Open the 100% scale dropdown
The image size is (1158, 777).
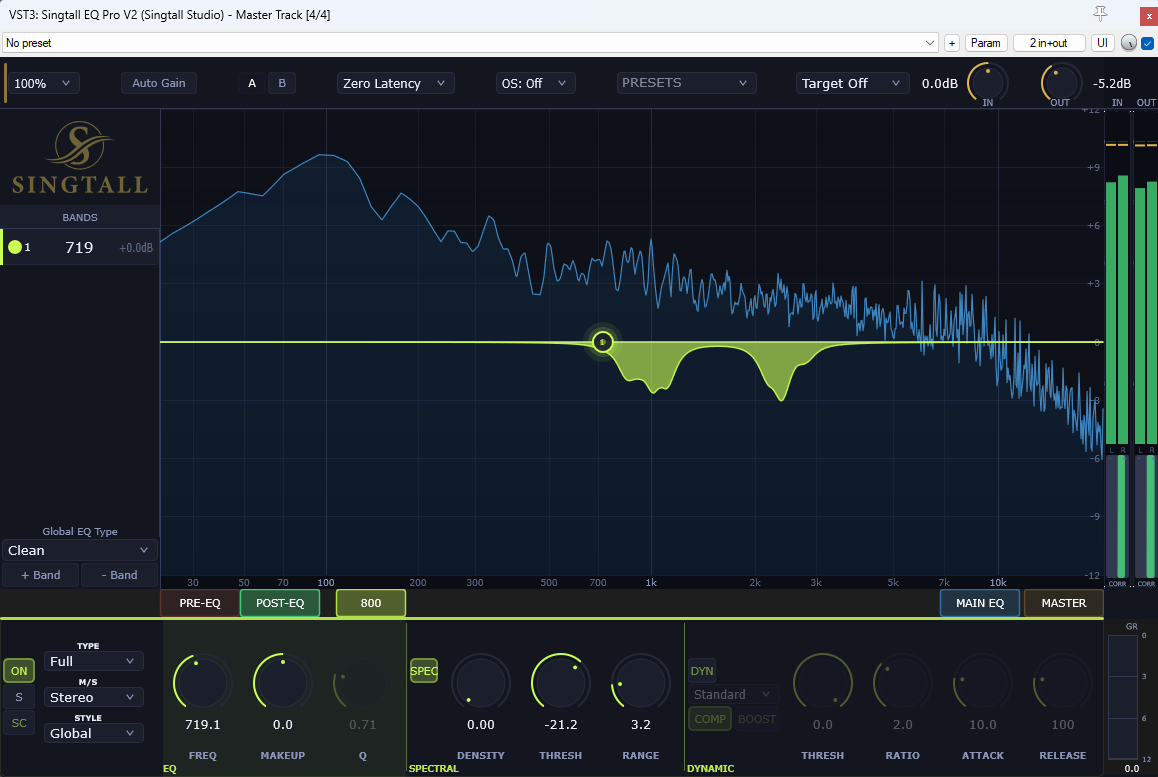point(43,83)
